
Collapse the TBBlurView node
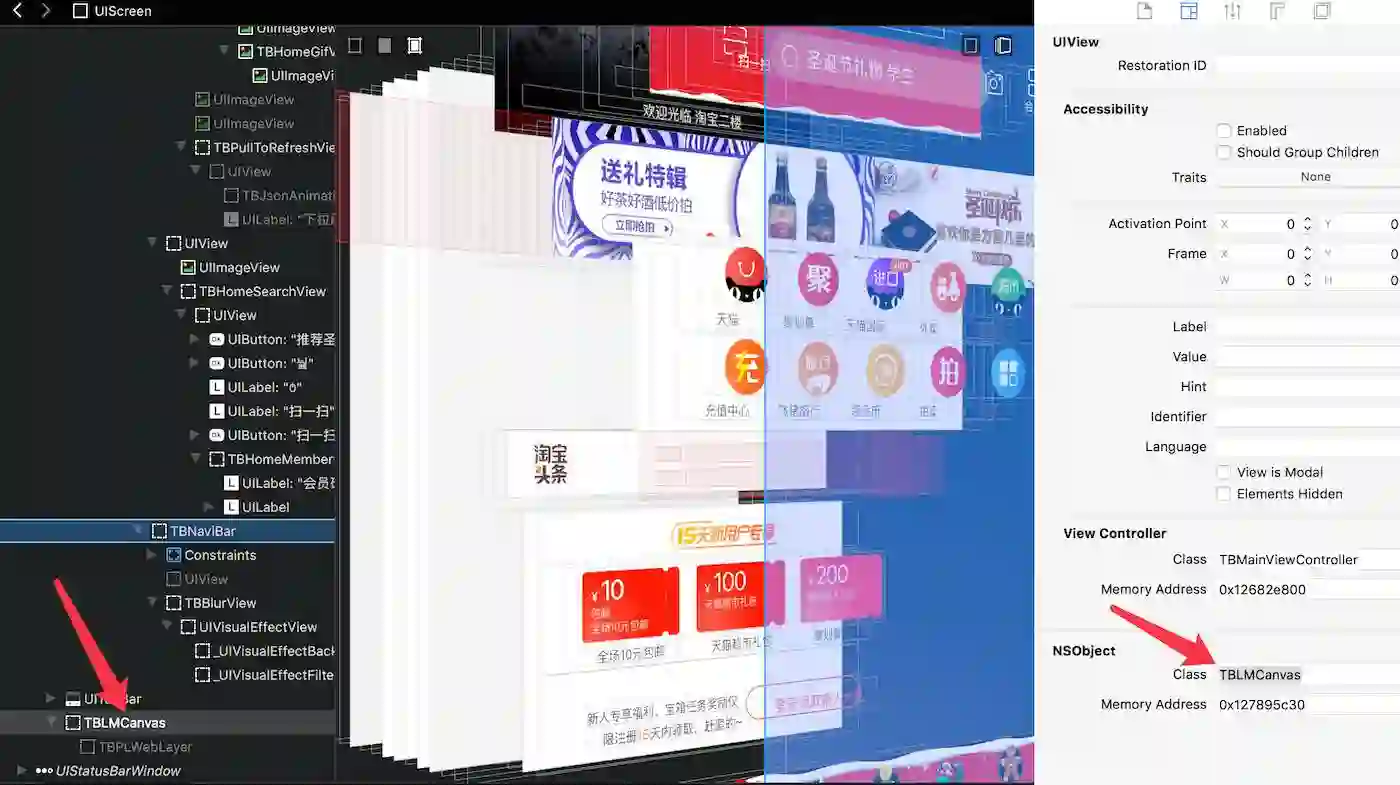point(152,603)
